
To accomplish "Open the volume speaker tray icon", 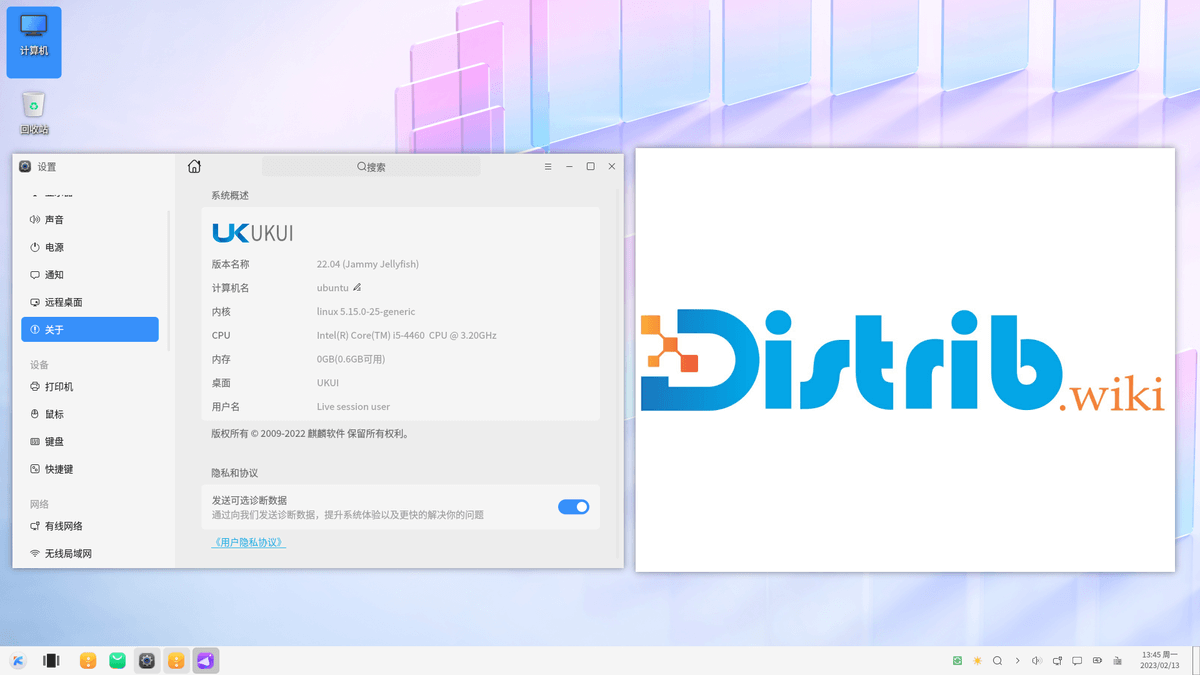I will [1037, 661].
